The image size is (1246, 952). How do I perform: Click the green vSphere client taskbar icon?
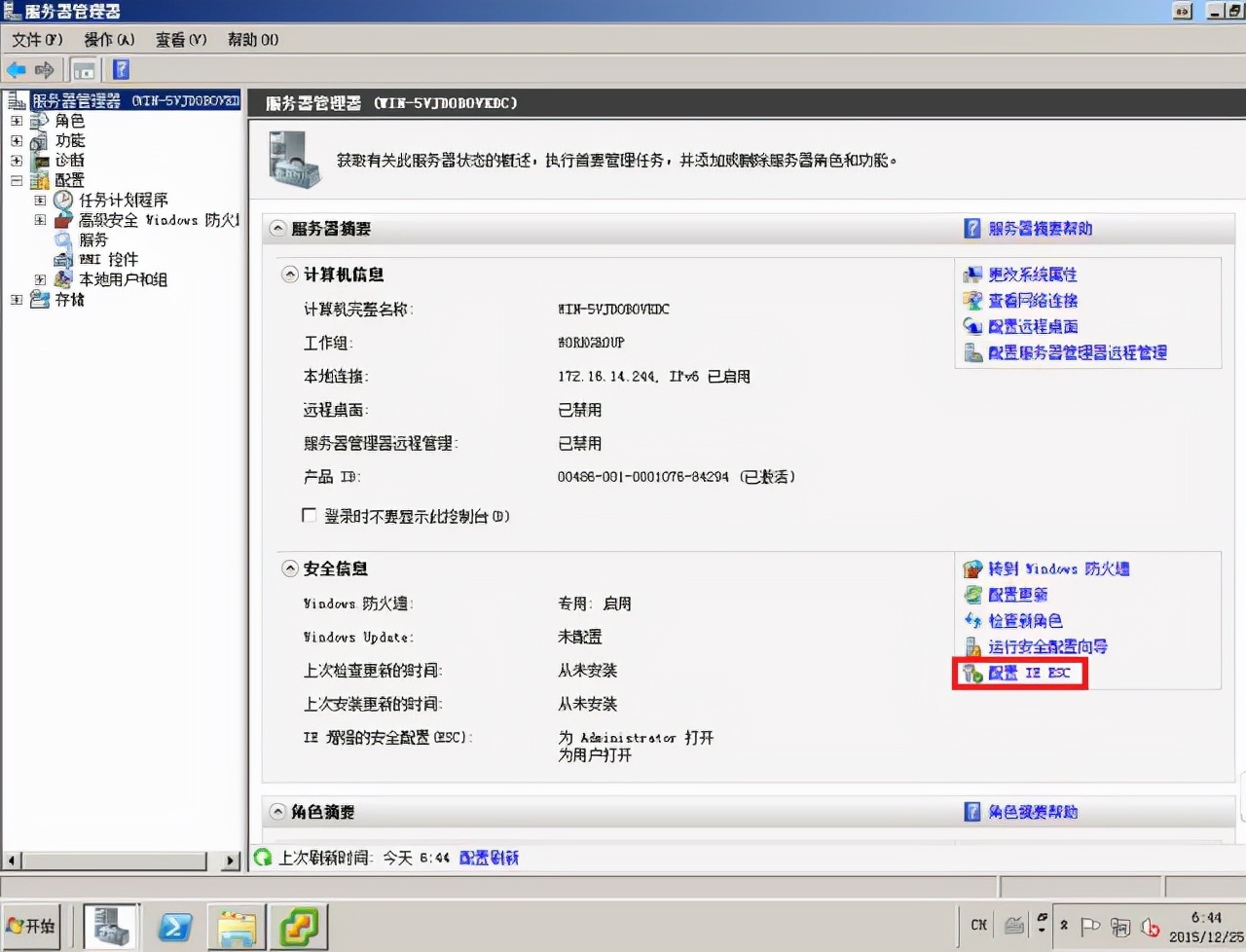pyautogui.click(x=299, y=926)
